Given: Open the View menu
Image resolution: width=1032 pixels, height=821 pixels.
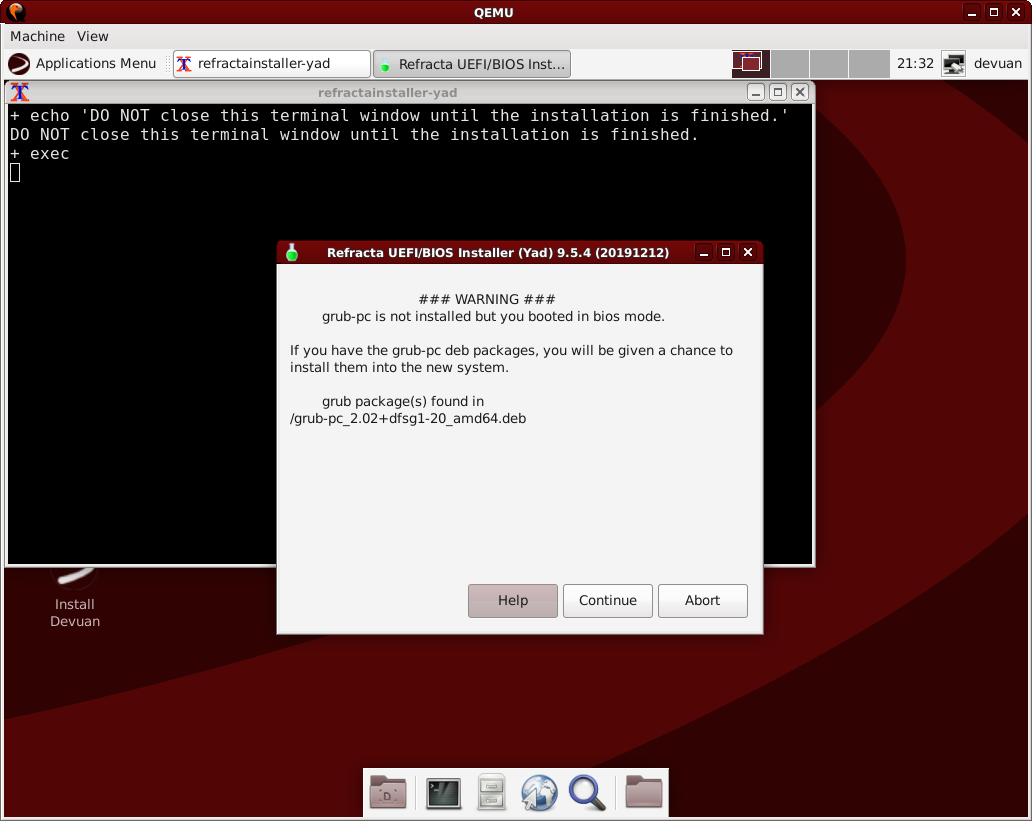Looking at the screenshot, I should 93,36.
